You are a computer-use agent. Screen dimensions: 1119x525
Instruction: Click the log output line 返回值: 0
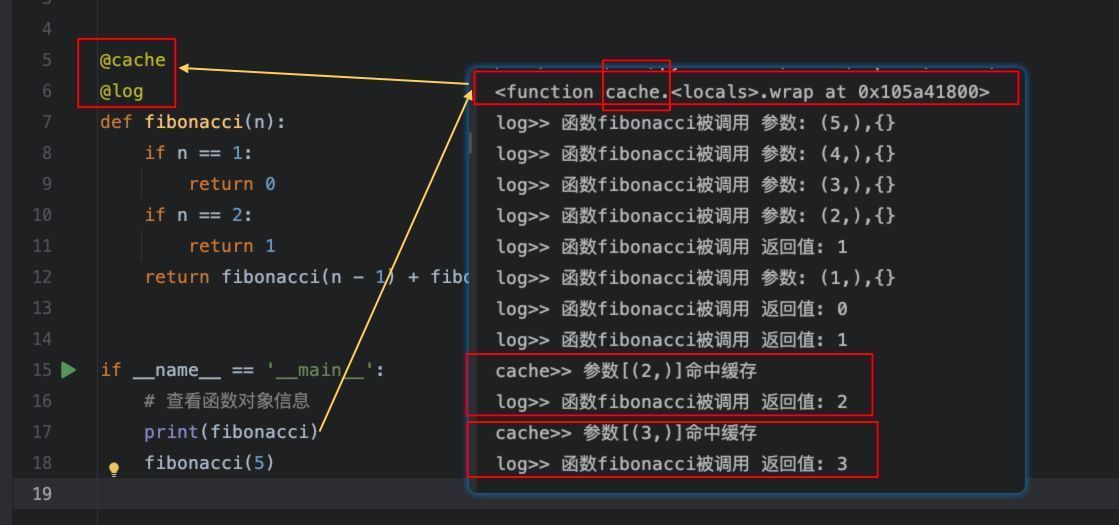tap(672, 309)
